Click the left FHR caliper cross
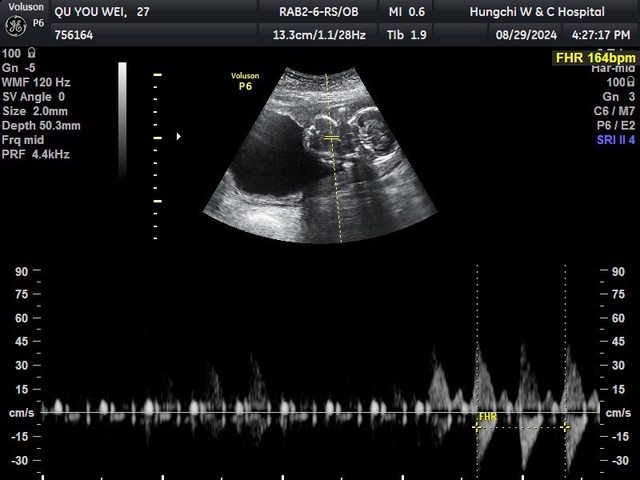The height and width of the screenshot is (480, 640). click(x=476, y=427)
